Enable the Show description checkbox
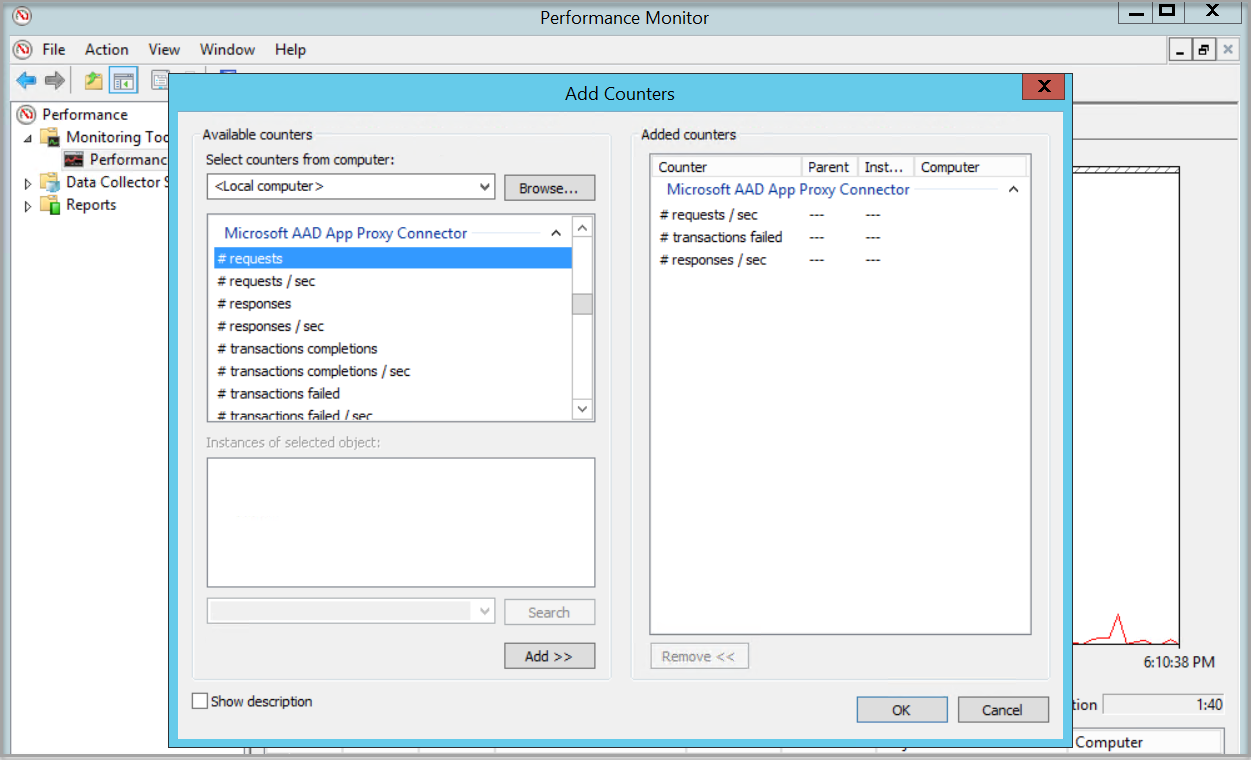 tap(200, 701)
